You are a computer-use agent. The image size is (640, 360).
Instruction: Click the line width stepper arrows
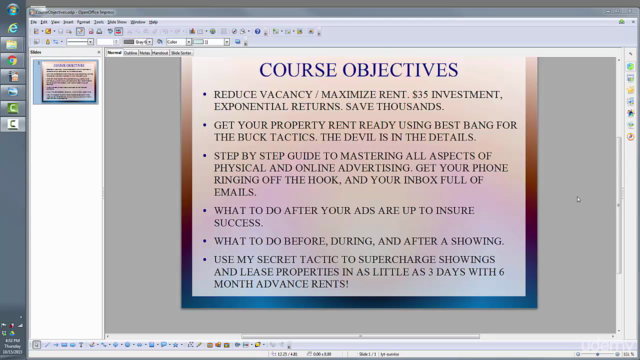(116, 42)
